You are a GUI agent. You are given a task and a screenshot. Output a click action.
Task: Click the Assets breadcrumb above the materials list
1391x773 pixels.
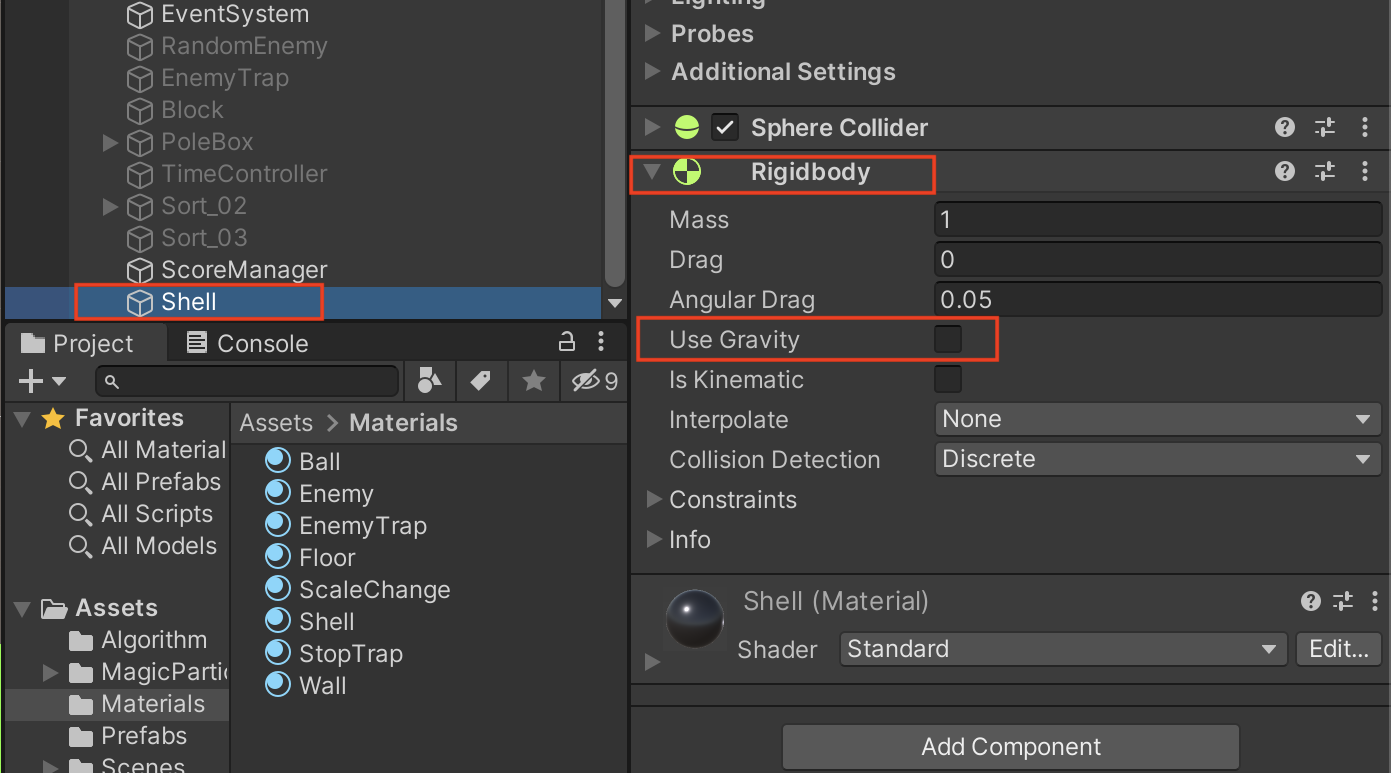pyautogui.click(x=276, y=422)
